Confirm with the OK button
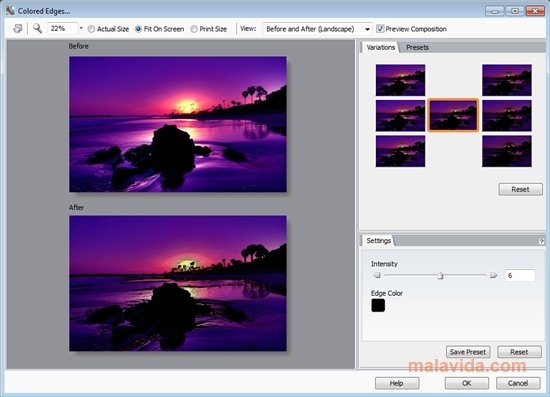Image resolution: width=550 pixels, height=397 pixels. point(467,383)
